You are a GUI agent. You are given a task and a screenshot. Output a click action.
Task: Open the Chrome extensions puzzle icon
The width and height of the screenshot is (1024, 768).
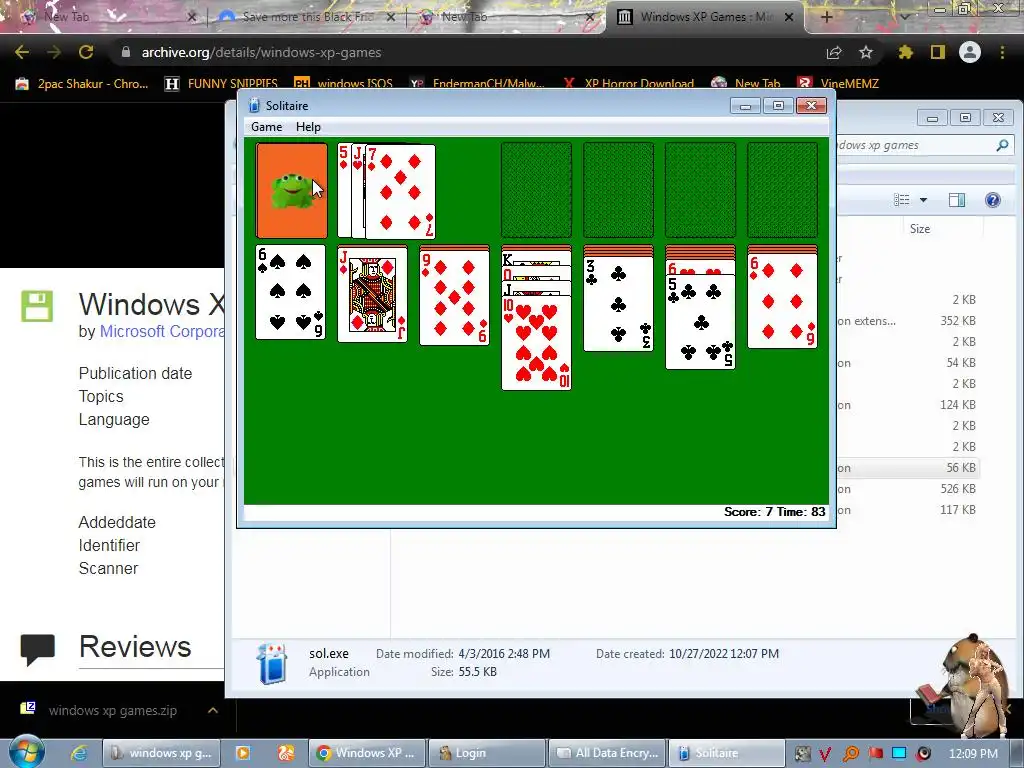905,52
